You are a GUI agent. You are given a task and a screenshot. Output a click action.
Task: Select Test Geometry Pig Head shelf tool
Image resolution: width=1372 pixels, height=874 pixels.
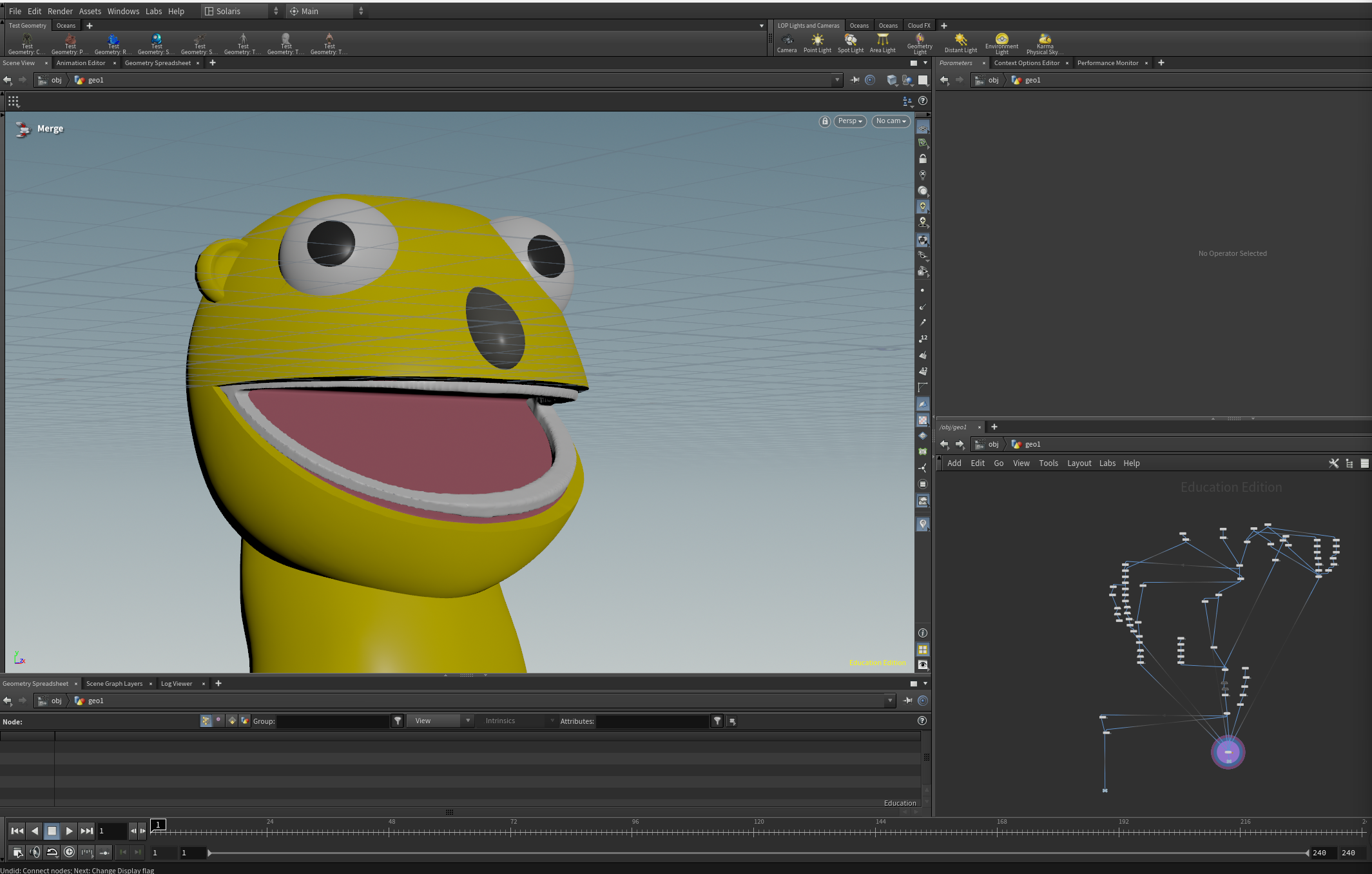click(70, 44)
